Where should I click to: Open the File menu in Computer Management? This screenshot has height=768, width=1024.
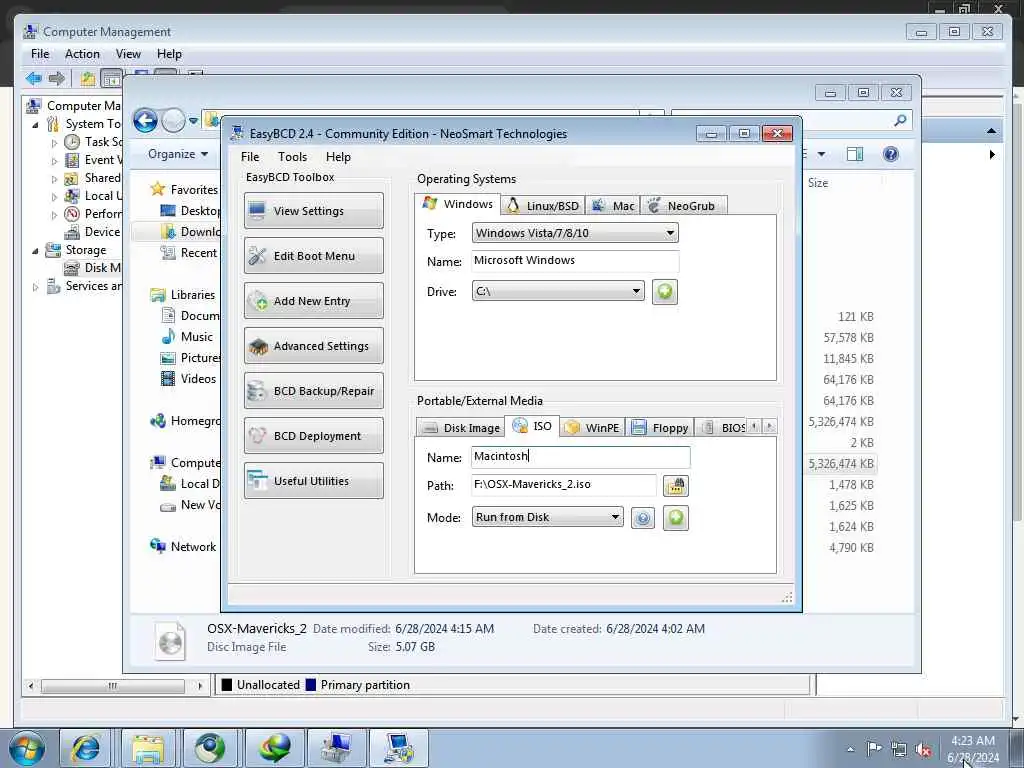40,54
